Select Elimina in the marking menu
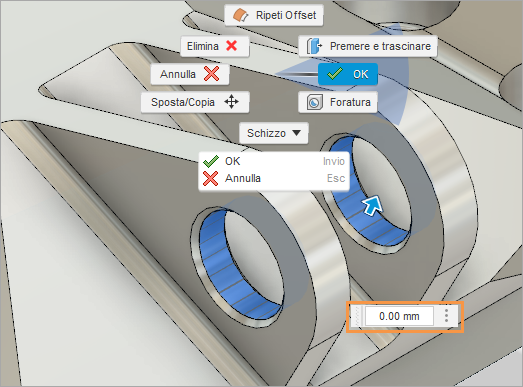523x387 pixels. coord(215,46)
